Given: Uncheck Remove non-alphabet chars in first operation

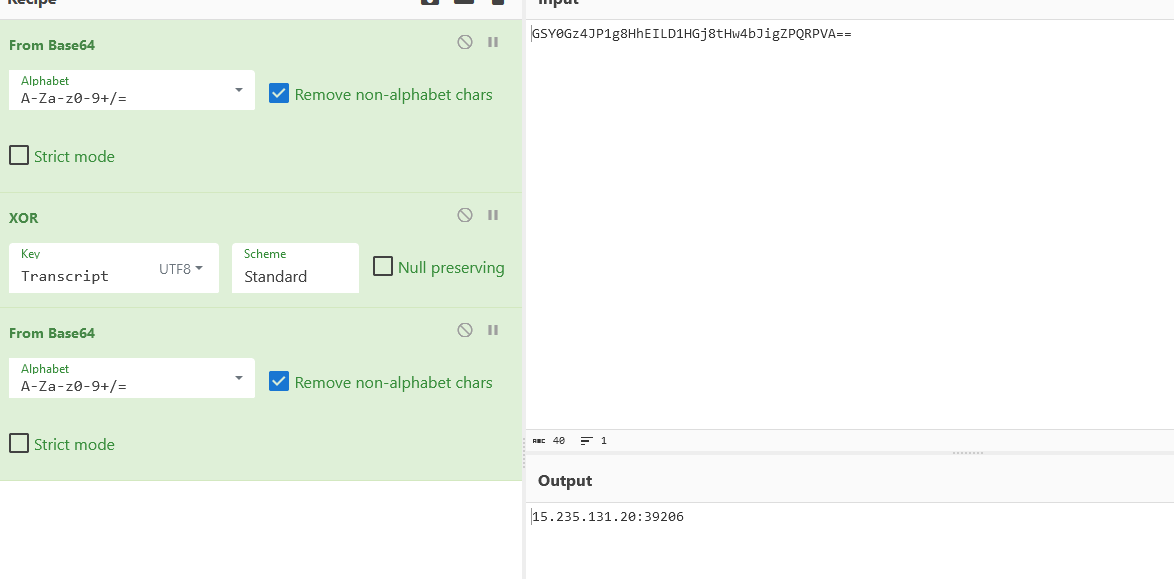Looking at the screenshot, I should 279,94.
